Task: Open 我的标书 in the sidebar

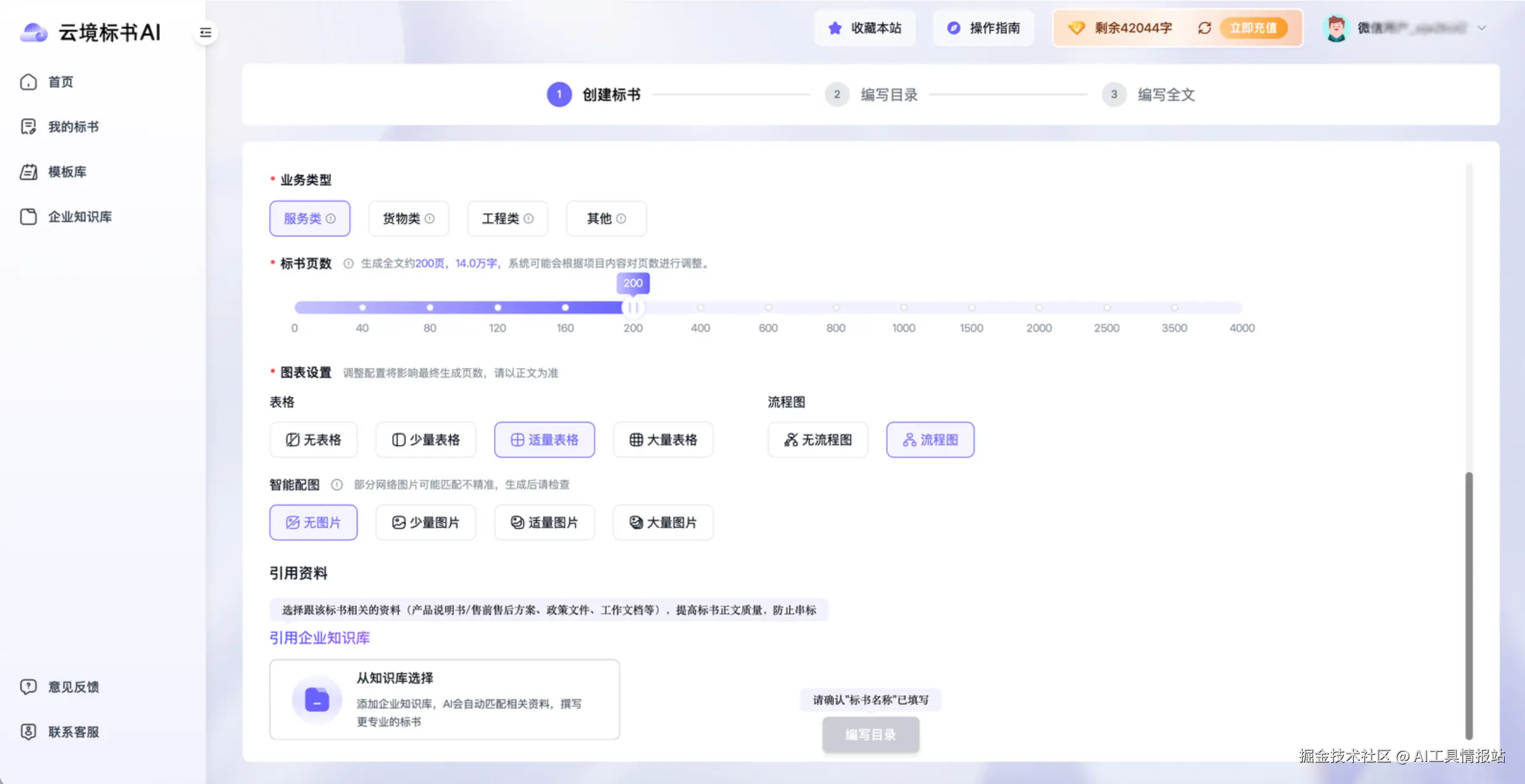Action: pos(73,127)
